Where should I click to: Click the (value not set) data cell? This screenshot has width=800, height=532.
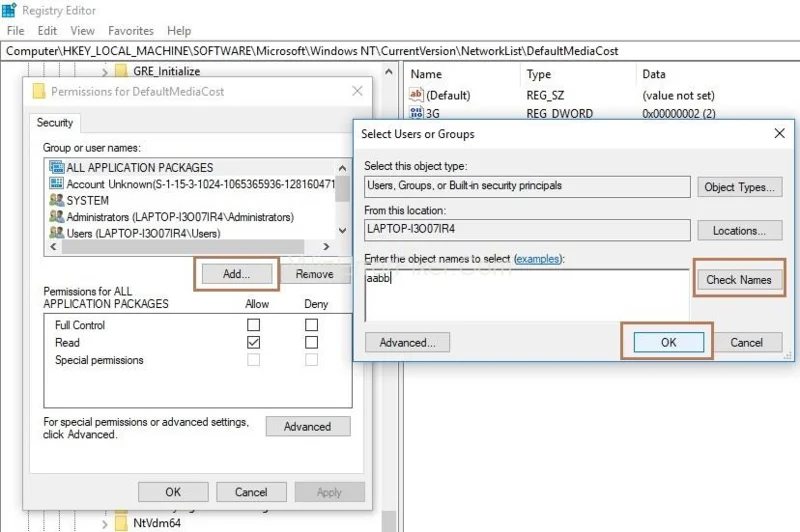[678, 95]
